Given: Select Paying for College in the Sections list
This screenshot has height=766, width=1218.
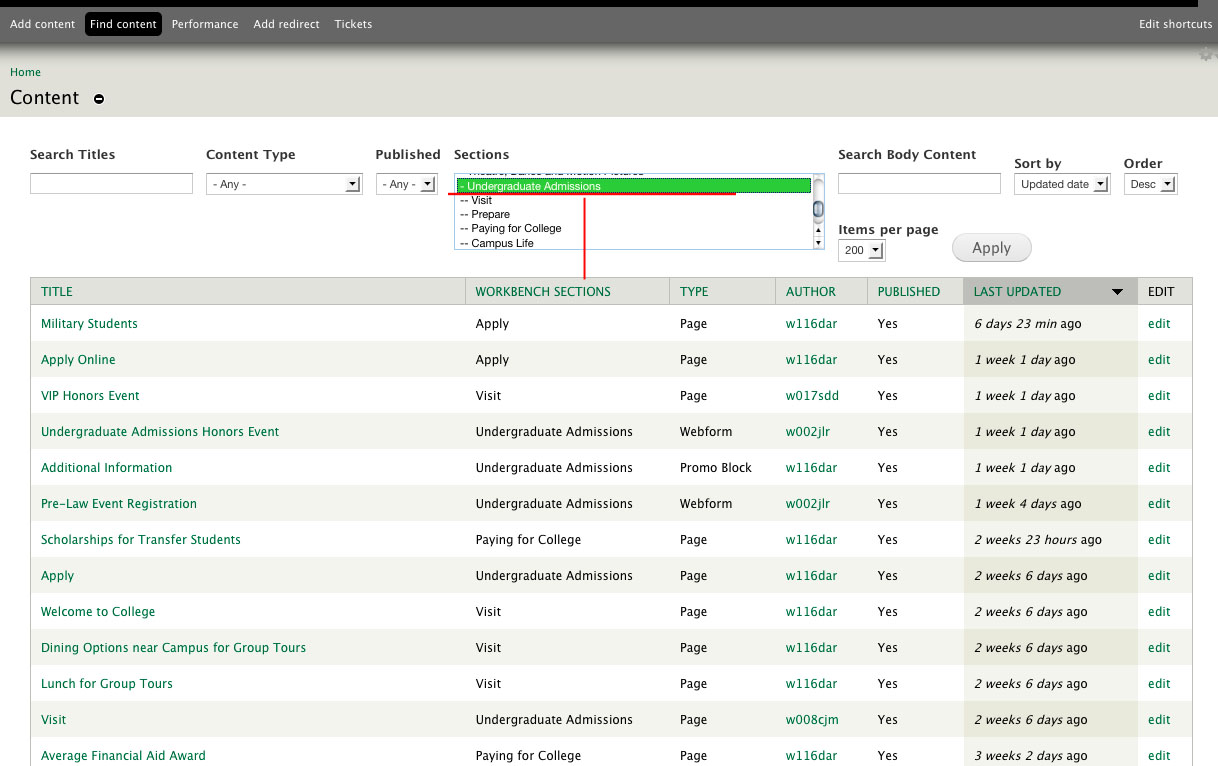Looking at the screenshot, I should click(x=512, y=228).
